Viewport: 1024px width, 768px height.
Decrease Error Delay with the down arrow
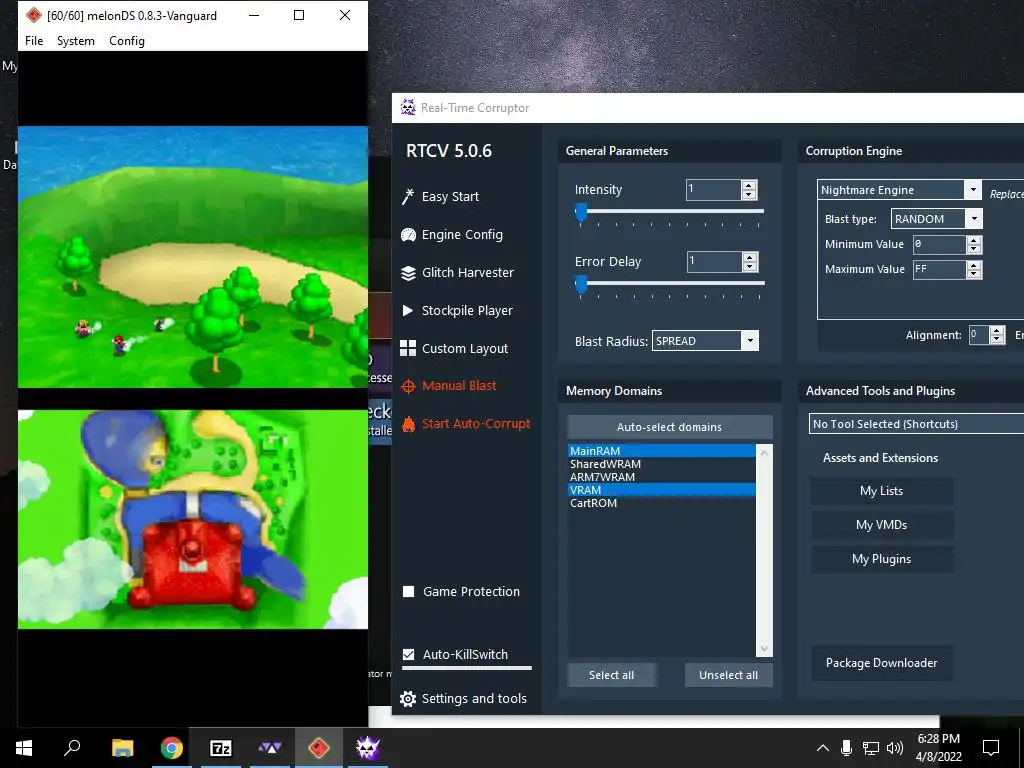(x=750, y=266)
